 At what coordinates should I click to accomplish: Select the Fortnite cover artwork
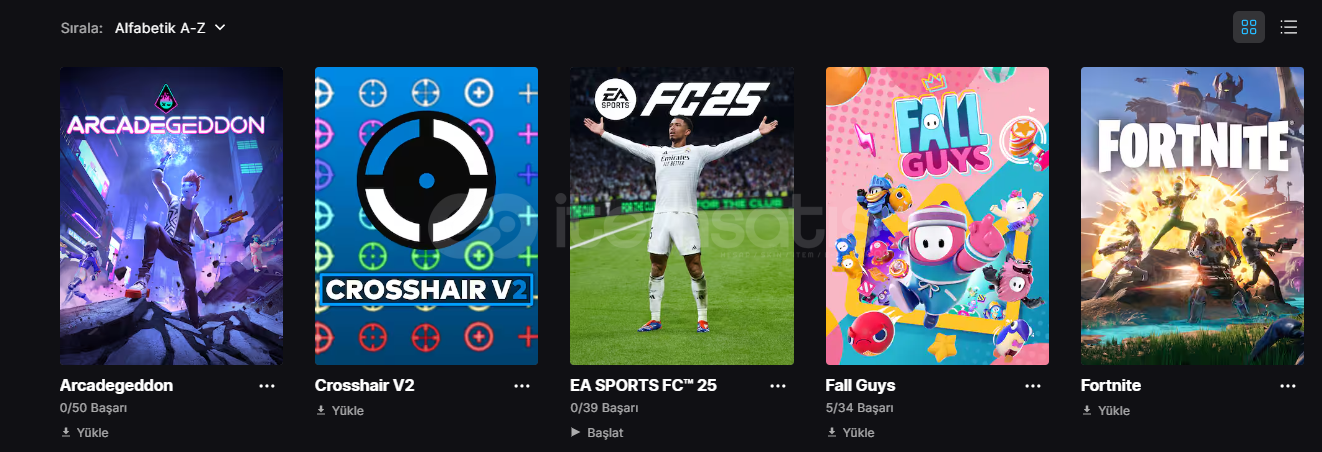(1192, 216)
